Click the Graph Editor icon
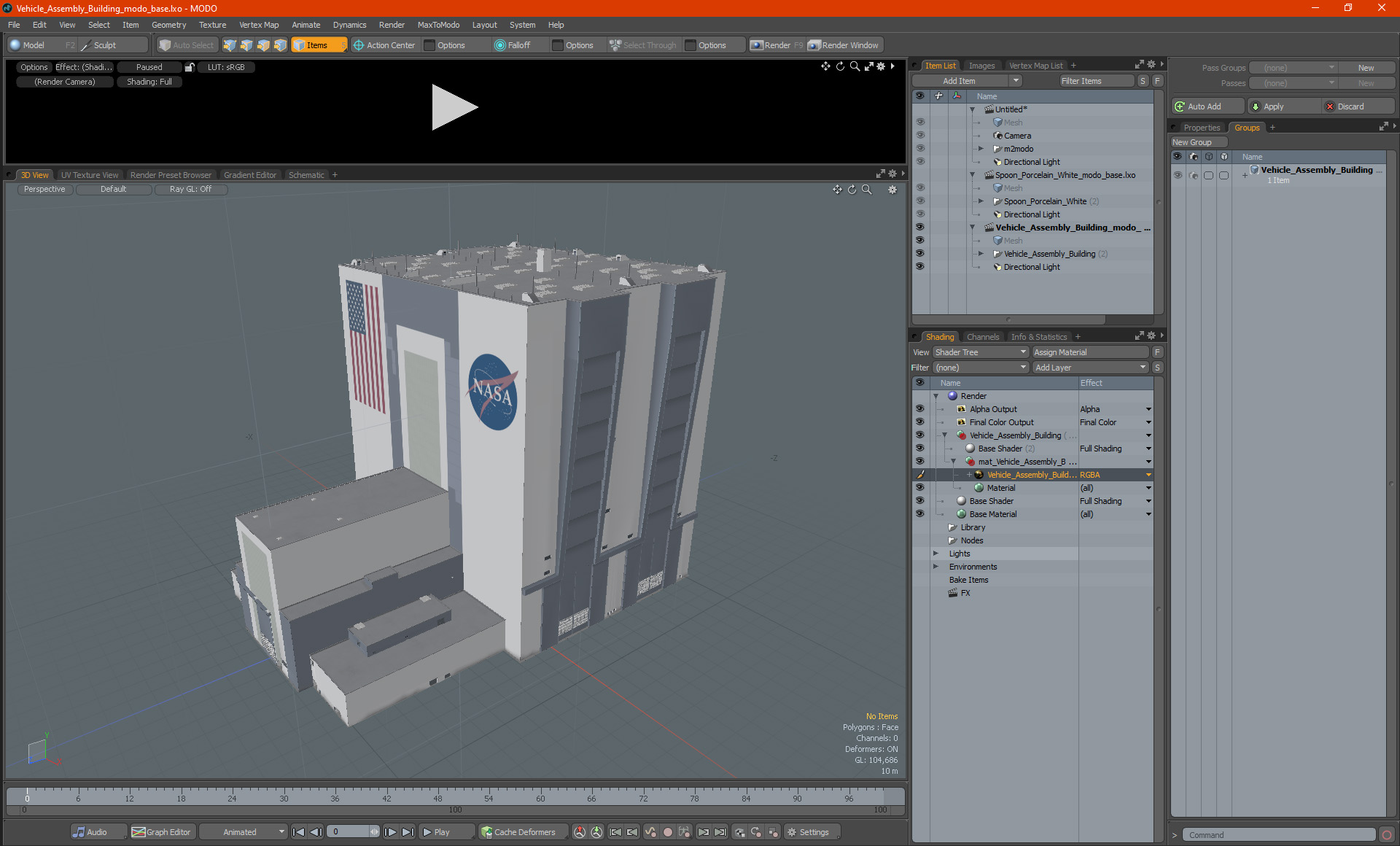Viewport: 1400px width, 846px height. coord(139,832)
